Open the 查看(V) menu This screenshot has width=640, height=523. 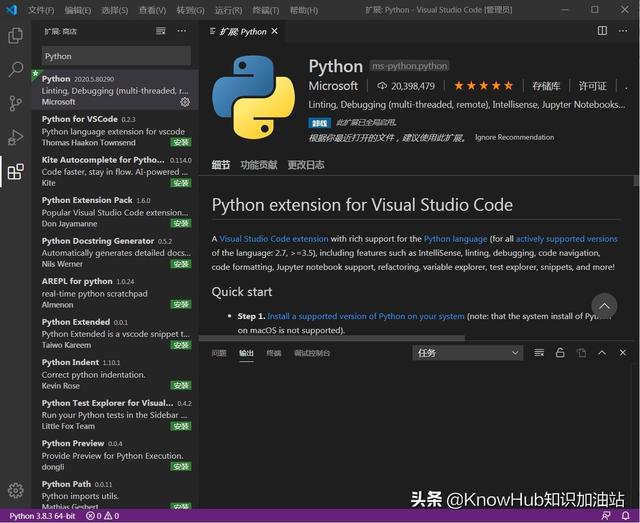152,10
